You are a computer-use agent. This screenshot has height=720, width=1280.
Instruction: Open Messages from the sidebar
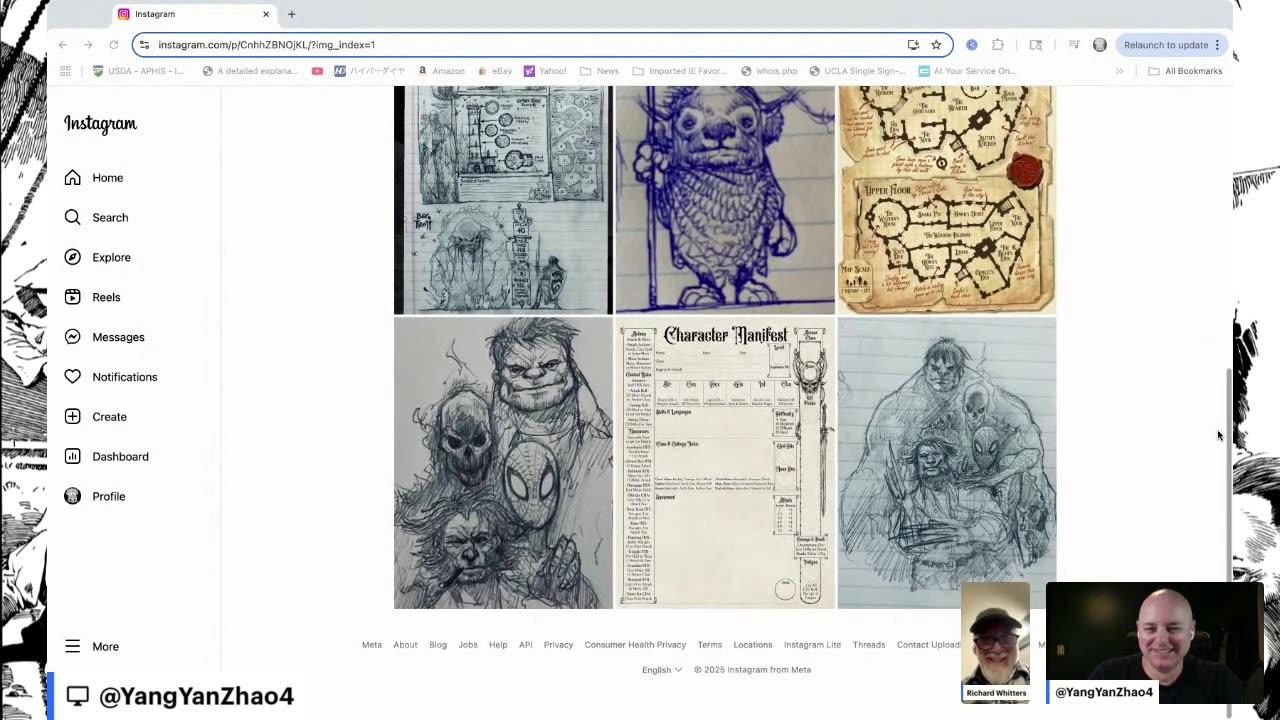[104, 337]
